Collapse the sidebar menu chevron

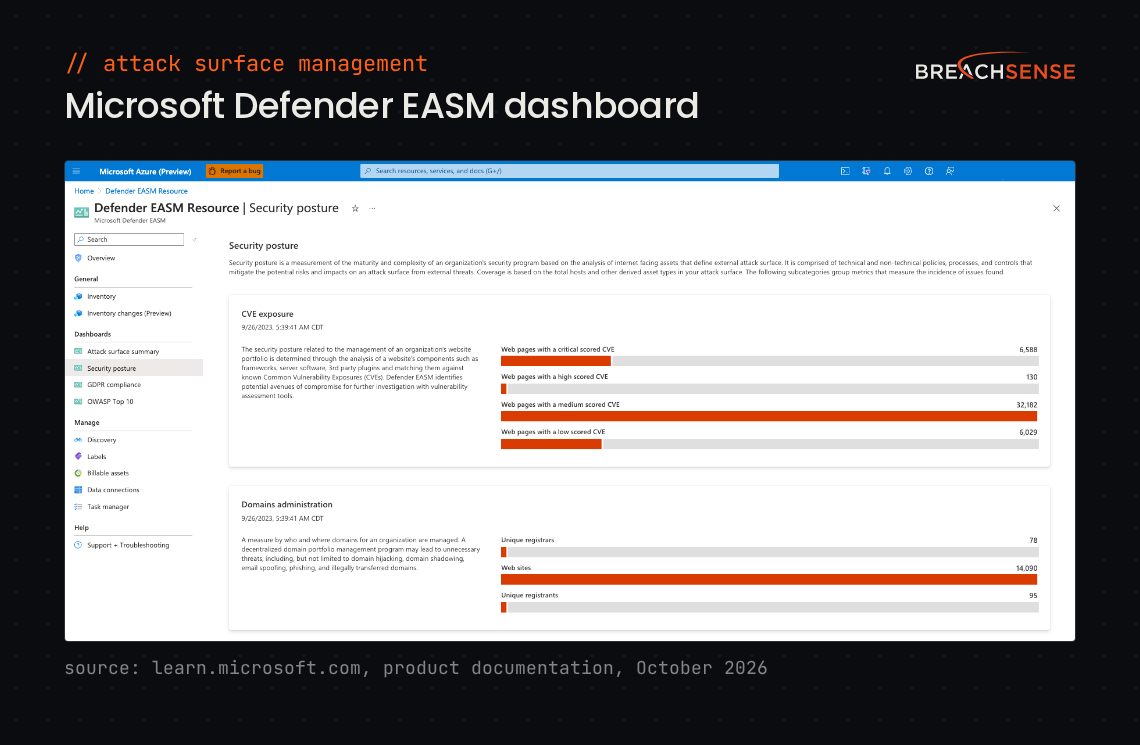click(x=194, y=239)
